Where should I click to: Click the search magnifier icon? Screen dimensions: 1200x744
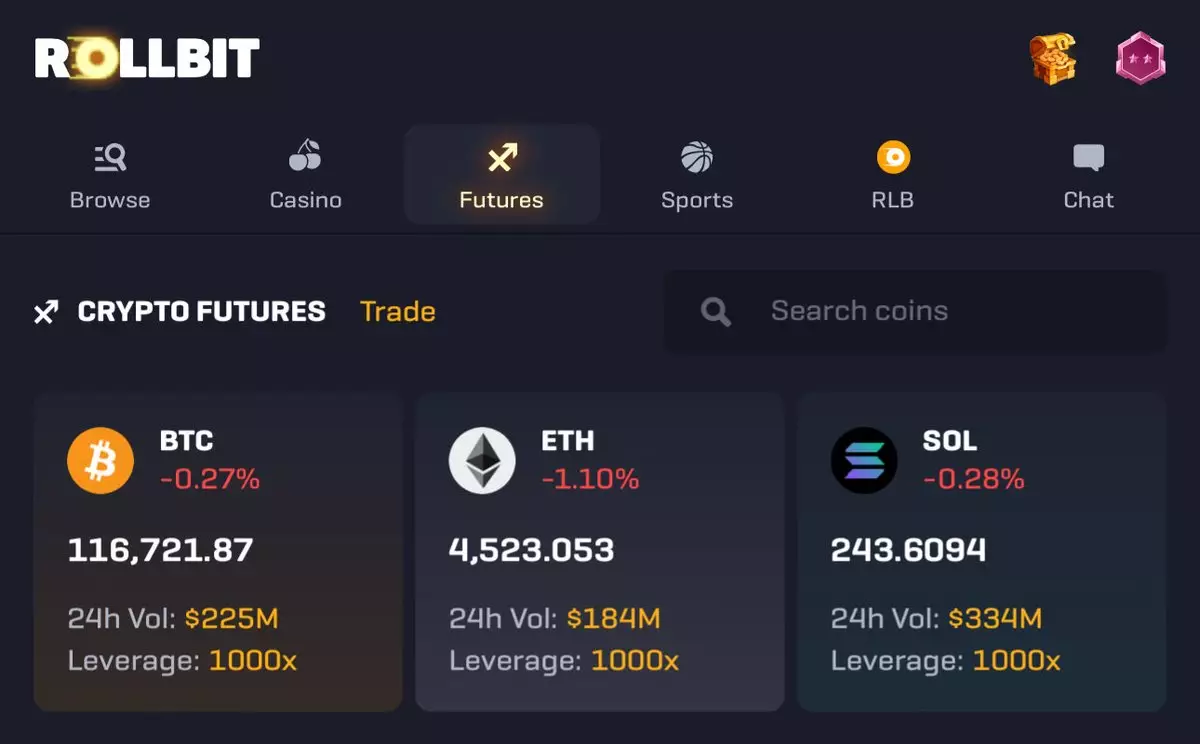tap(716, 312)
